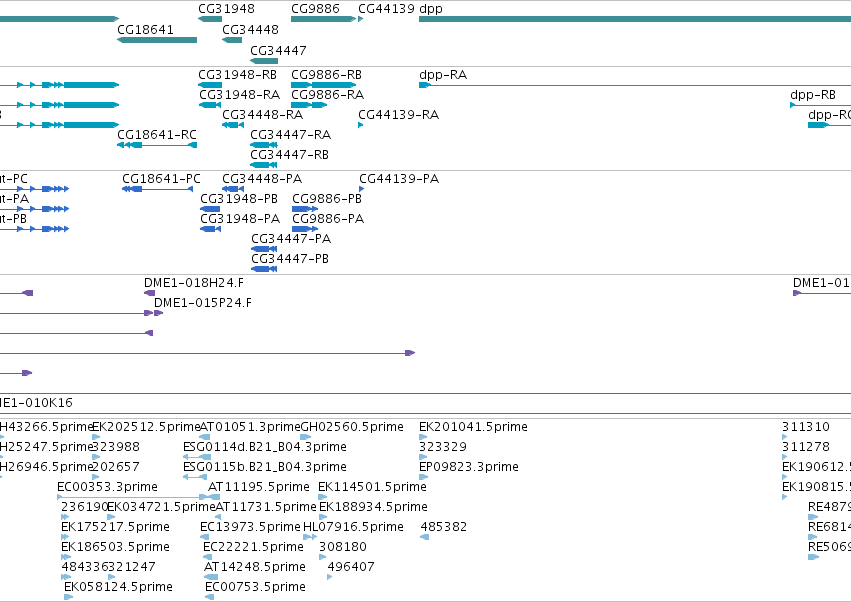
Task: Click the 496407 EST label
Action: click(351, 567)
